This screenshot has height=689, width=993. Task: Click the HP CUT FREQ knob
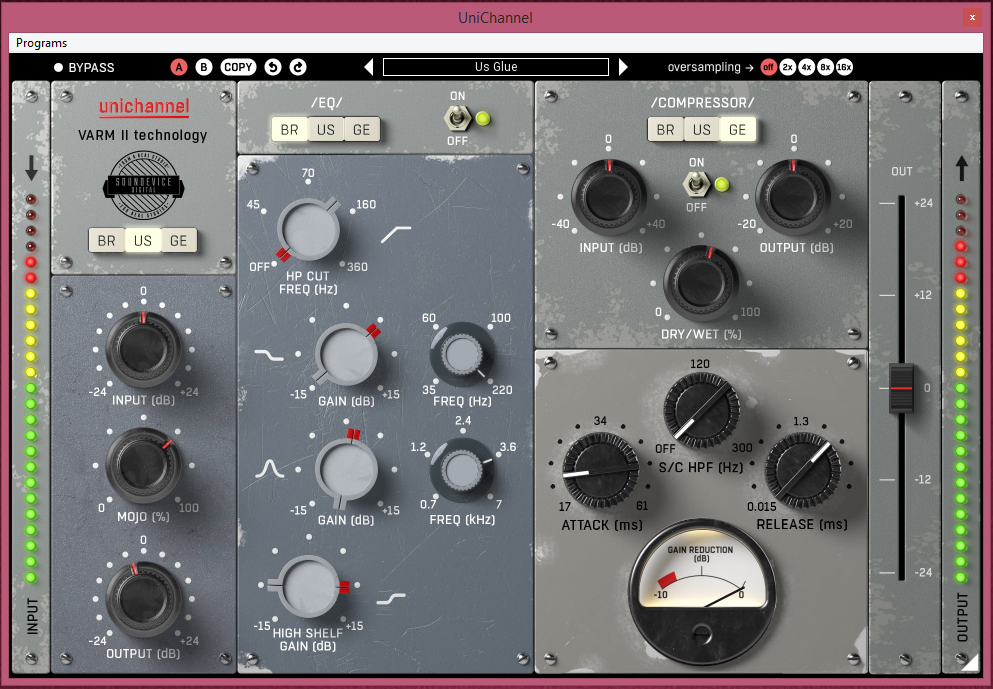coord(309,229)
